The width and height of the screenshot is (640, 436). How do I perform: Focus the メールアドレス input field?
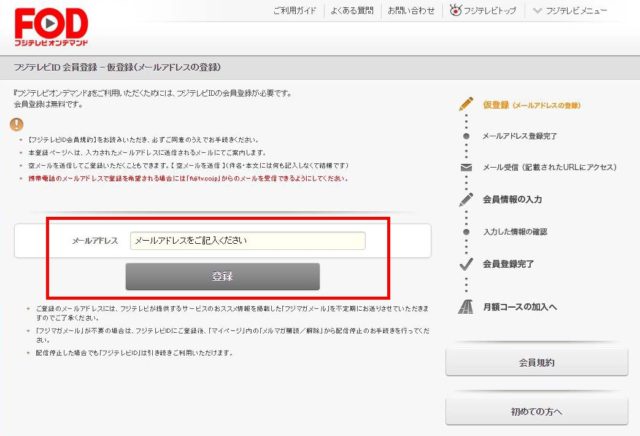click(x=248, y=240)
